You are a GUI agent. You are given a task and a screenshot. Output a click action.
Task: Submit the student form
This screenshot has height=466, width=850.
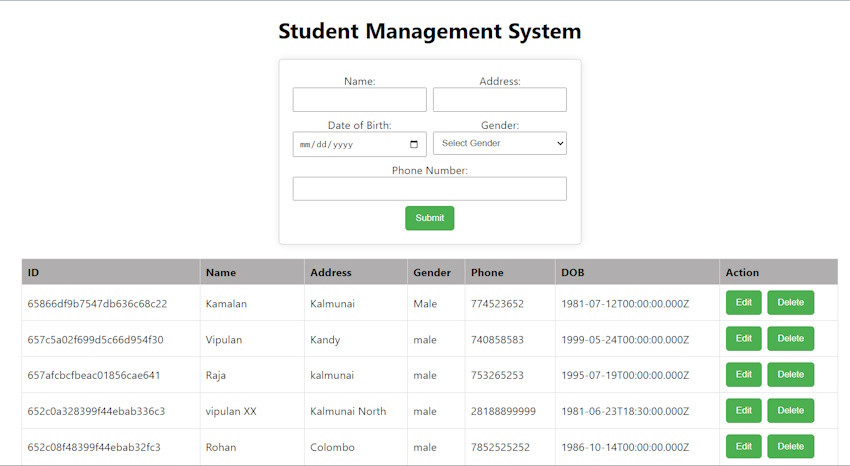[430, 218]
